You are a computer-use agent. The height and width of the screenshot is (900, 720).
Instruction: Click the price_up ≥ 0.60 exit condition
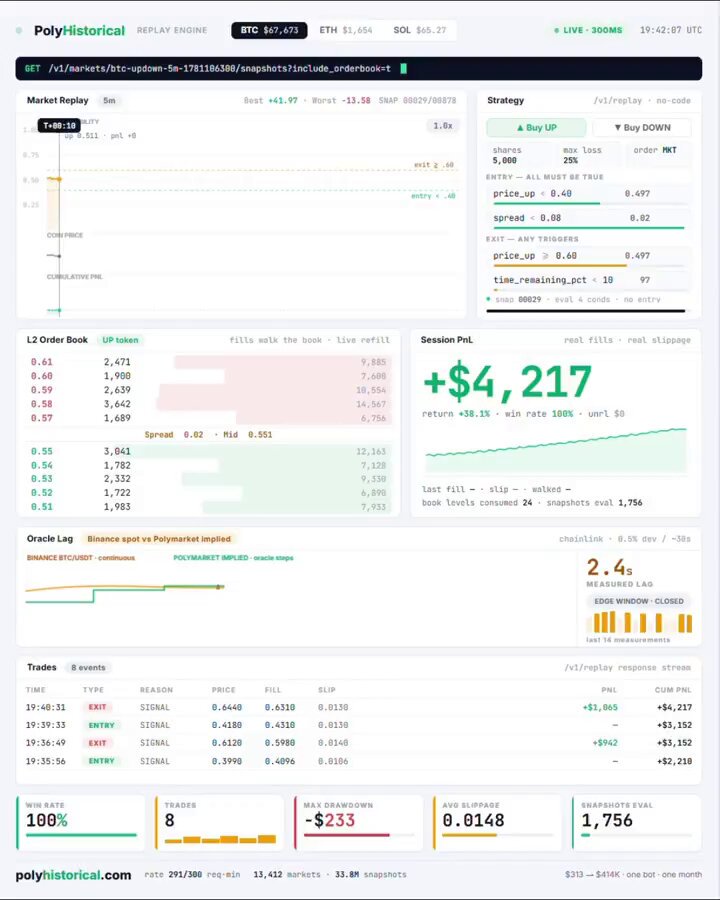(x=588, y=257)
